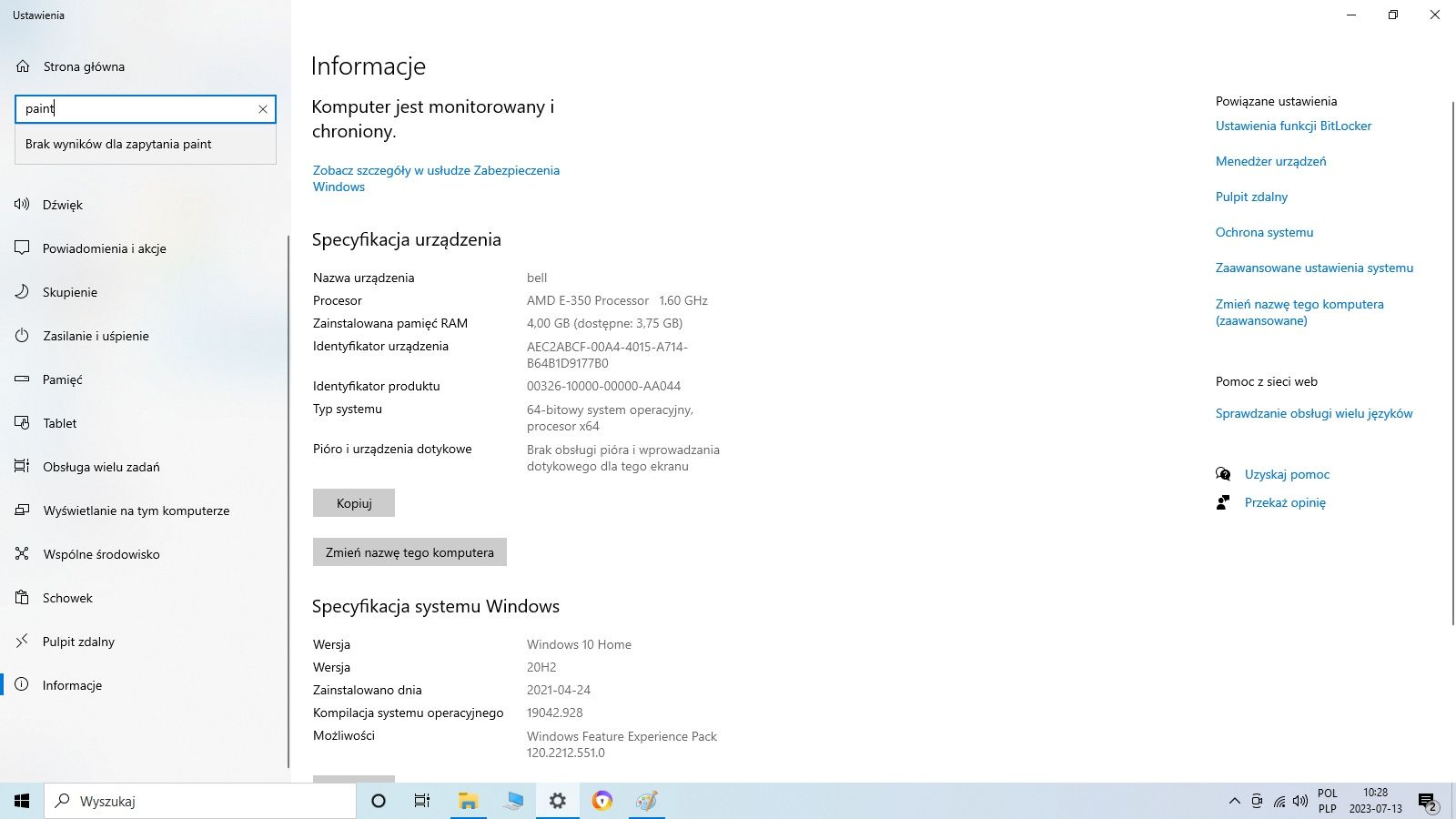Click the Kopiuj button
The image size is (1456, 819).
[354, 503]
